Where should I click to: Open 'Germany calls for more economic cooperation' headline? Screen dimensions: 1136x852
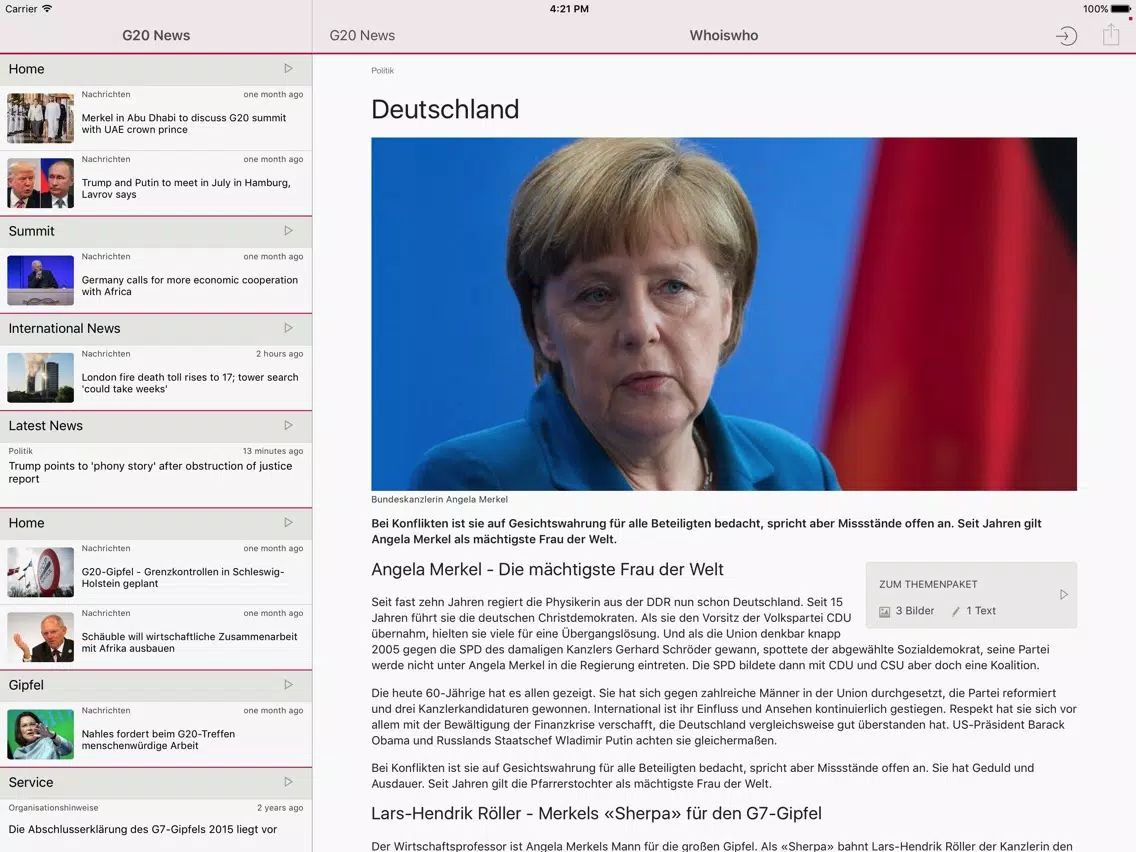pyautogui.click(x=190, y=285)
